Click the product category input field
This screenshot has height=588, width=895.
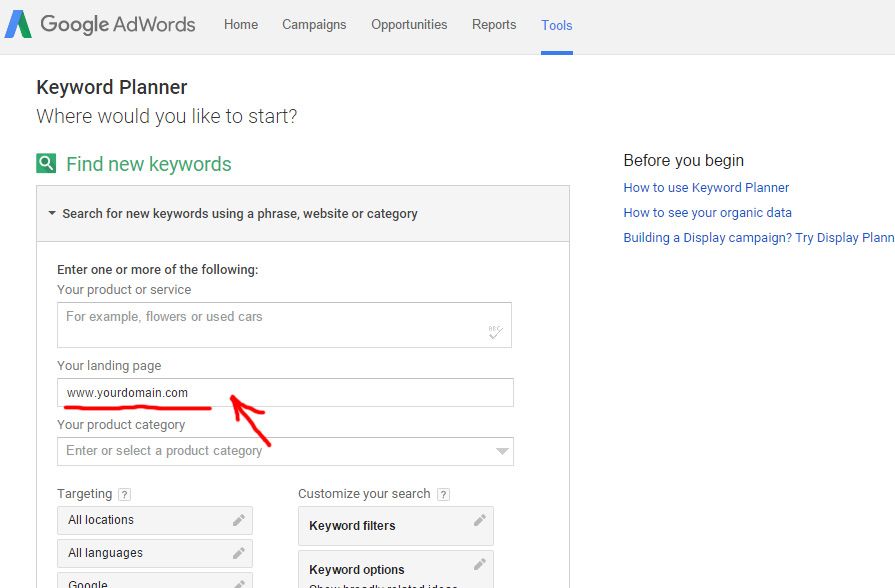285,451
